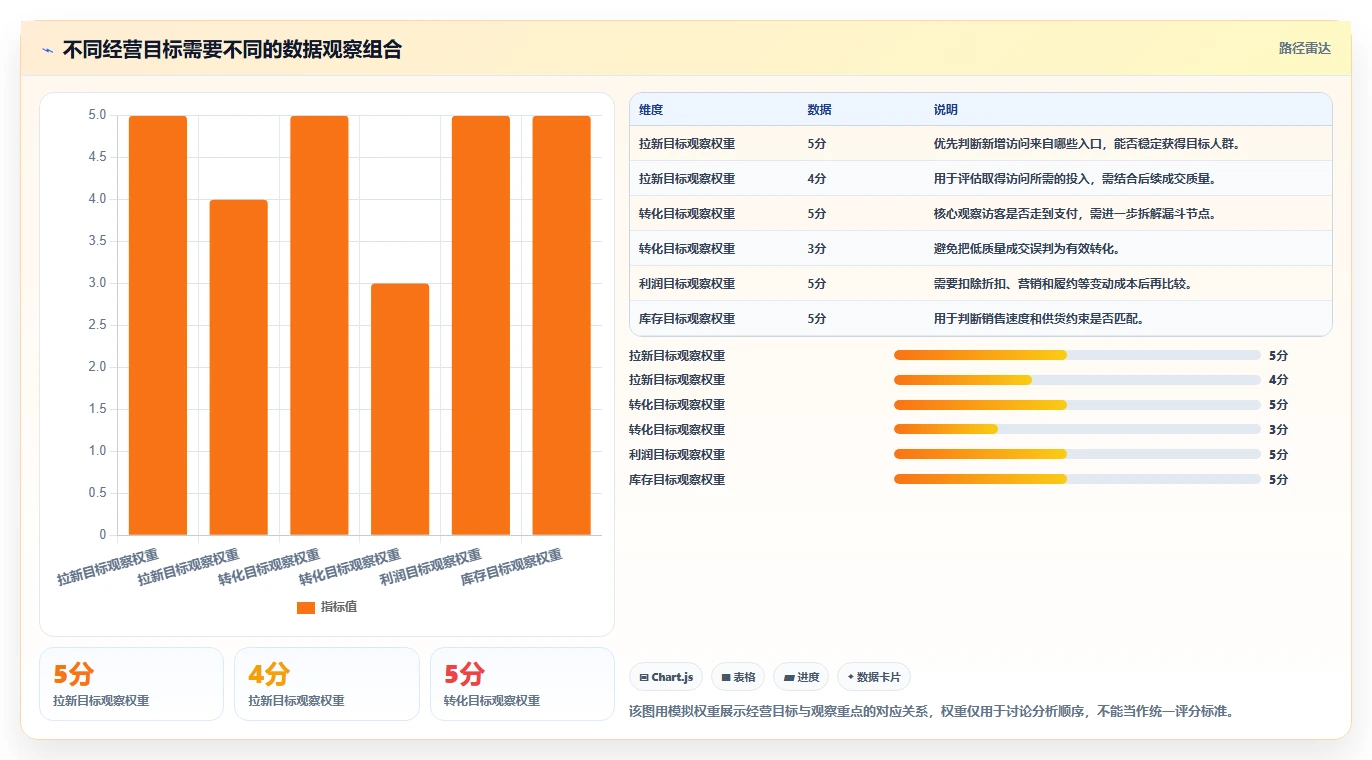
Task: Click the 转化目标观察权重 chart bar reaching 3.0
Action: point(400,409)
